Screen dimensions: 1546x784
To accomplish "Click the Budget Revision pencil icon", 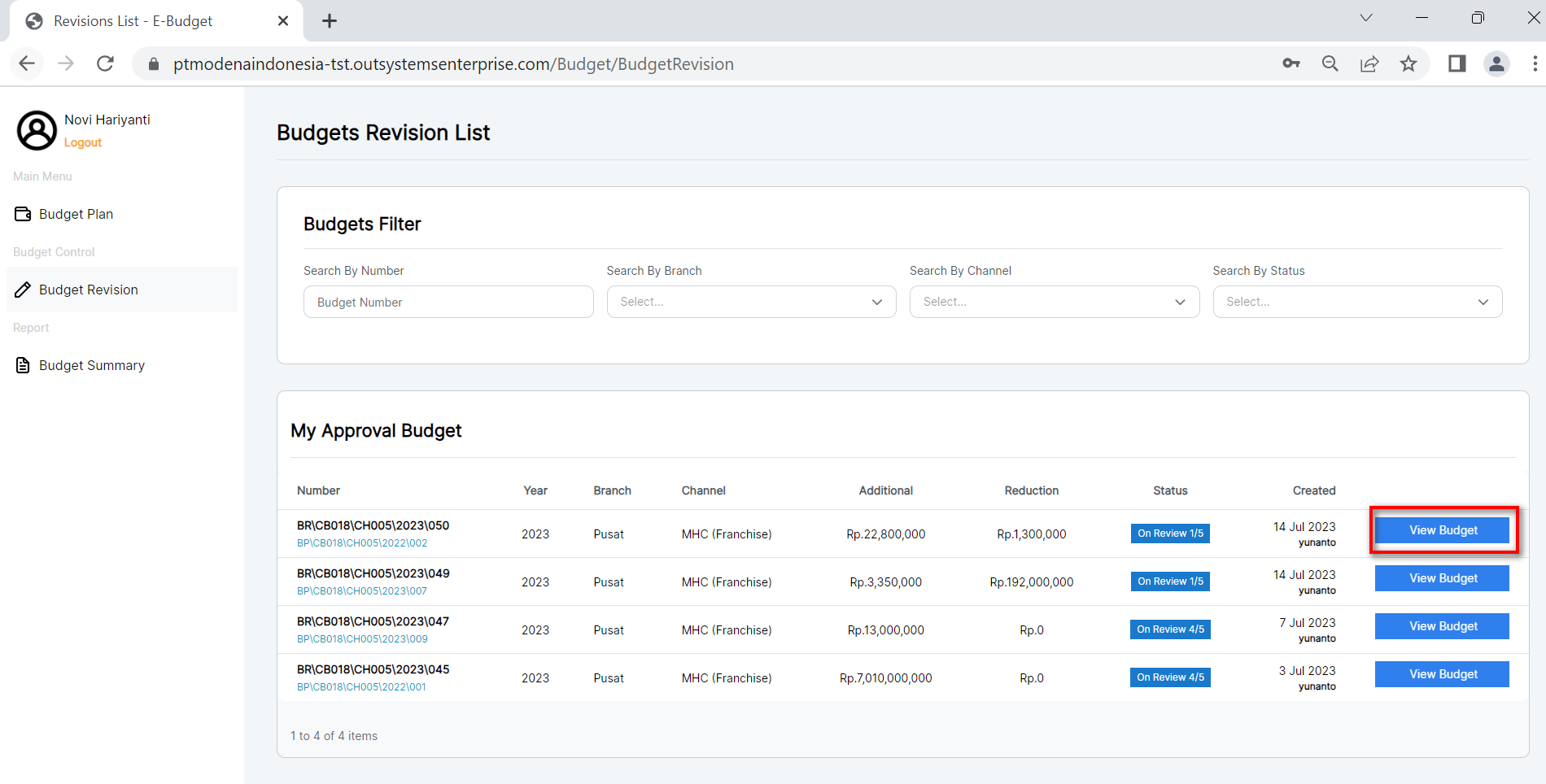I will tap(23, 290).
